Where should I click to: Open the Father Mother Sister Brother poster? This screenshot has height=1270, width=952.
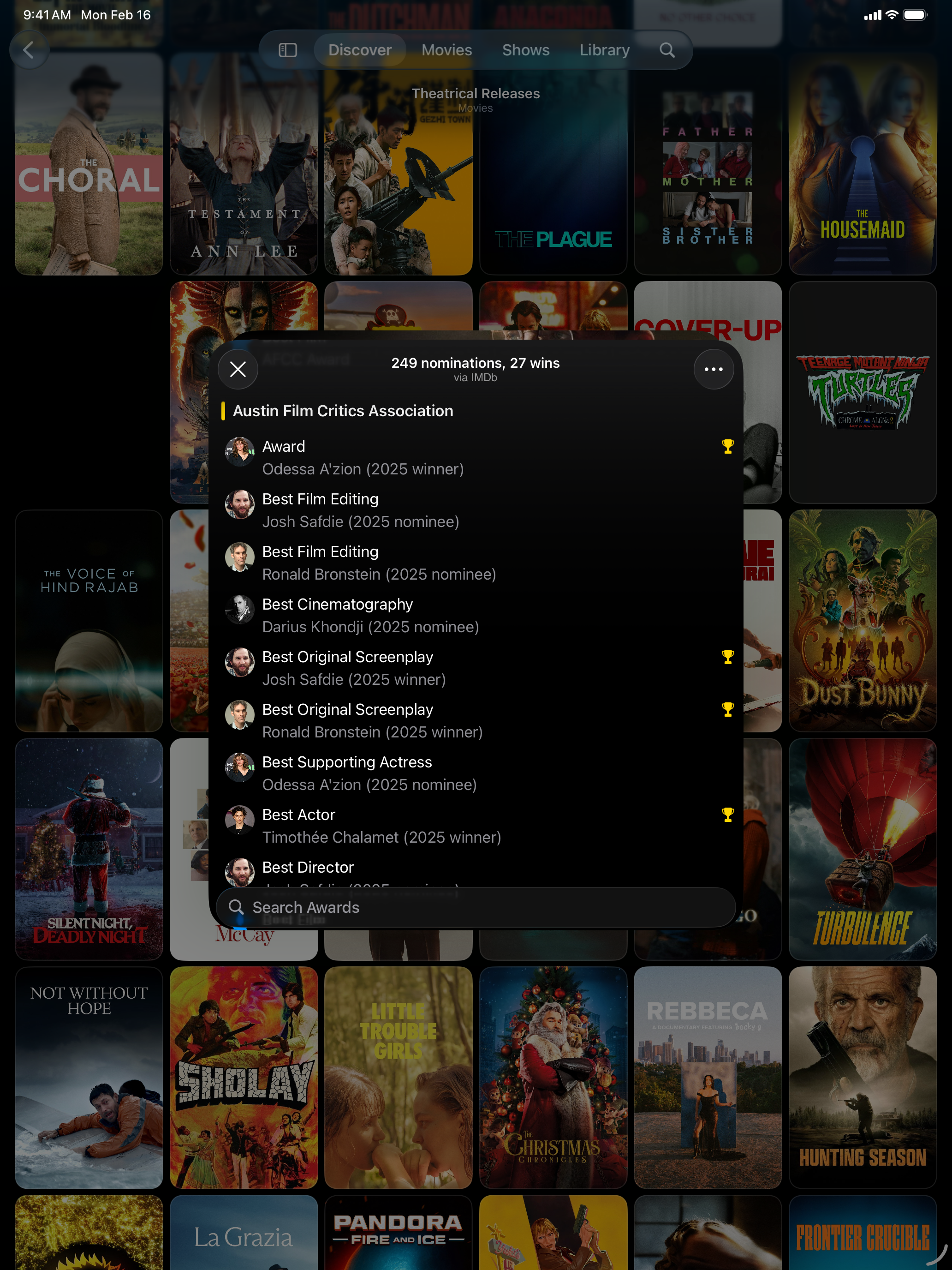(x=708, y=164)
